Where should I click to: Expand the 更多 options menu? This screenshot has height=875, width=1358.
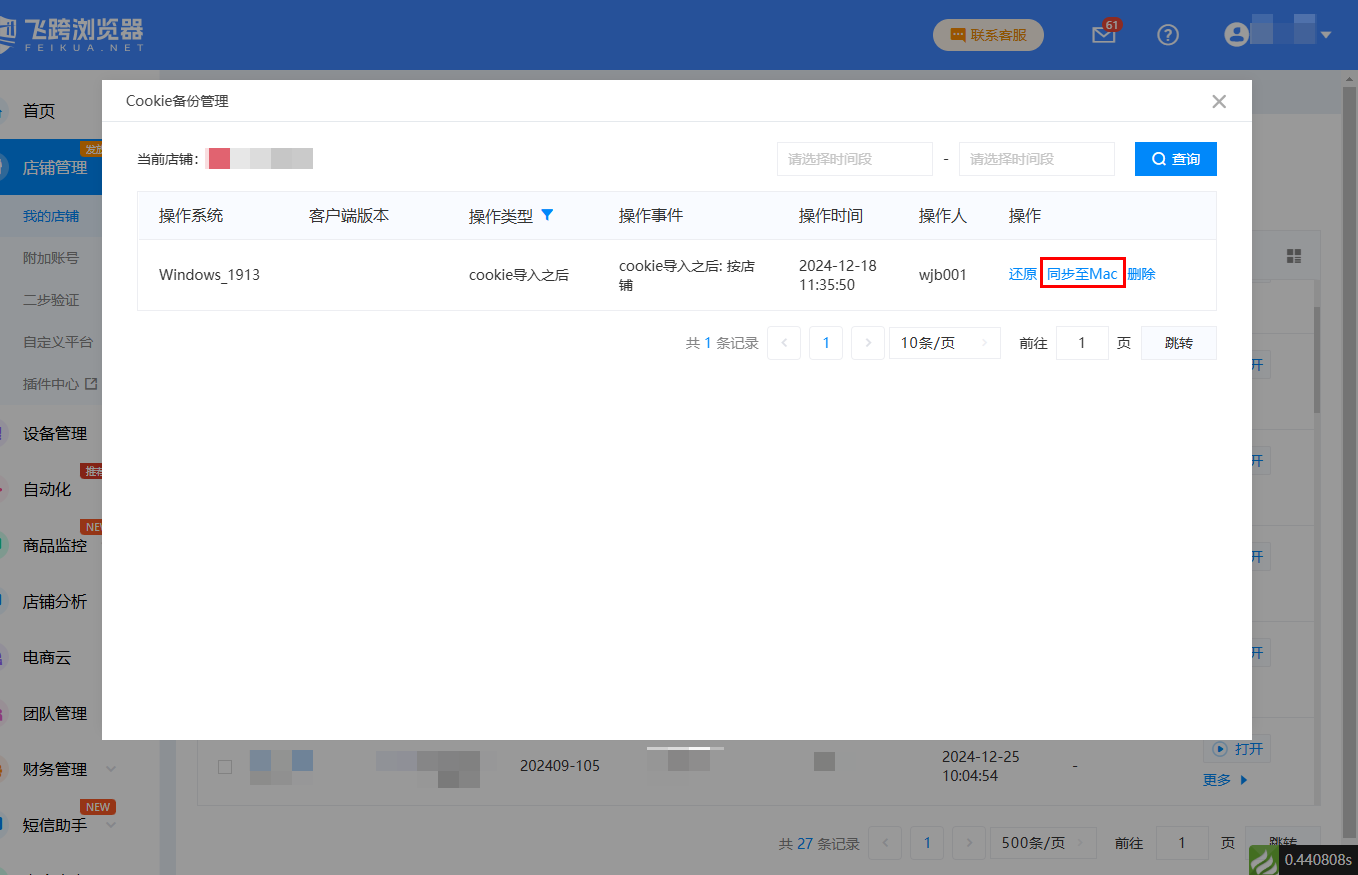pyautogui.click(x=1225, y=780)
